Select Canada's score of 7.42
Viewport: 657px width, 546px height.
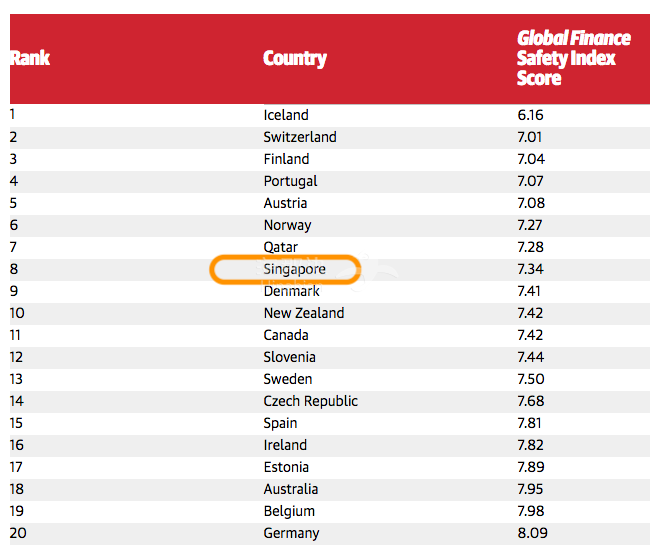click(x=530, y=335)
